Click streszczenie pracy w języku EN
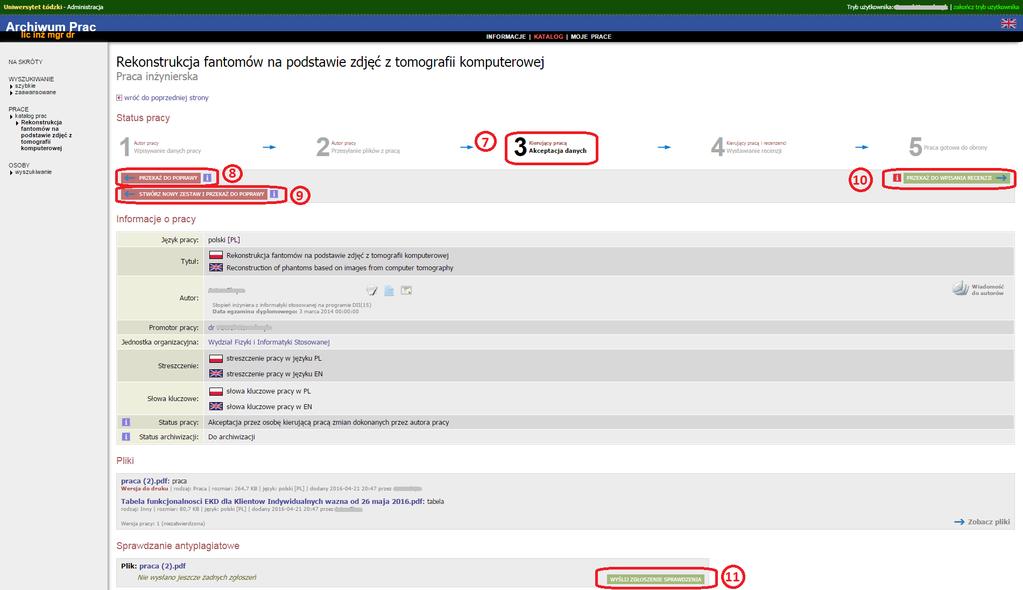This screenshot has height=590, width=1023. [275, 374]
